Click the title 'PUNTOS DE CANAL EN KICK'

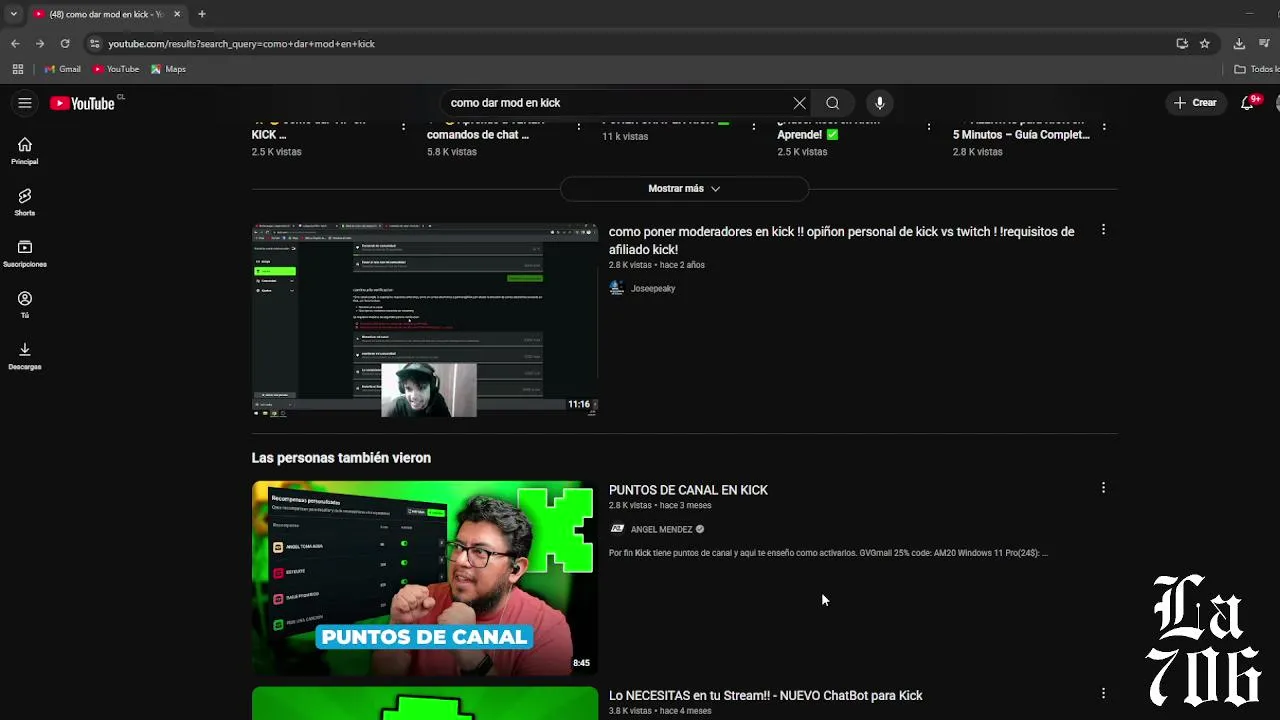click(x=688, y=490)
